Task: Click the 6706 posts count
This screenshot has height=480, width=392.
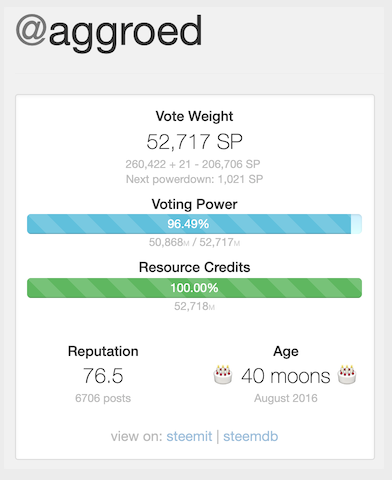Action: pyautogui.click(x=103, y=398)
